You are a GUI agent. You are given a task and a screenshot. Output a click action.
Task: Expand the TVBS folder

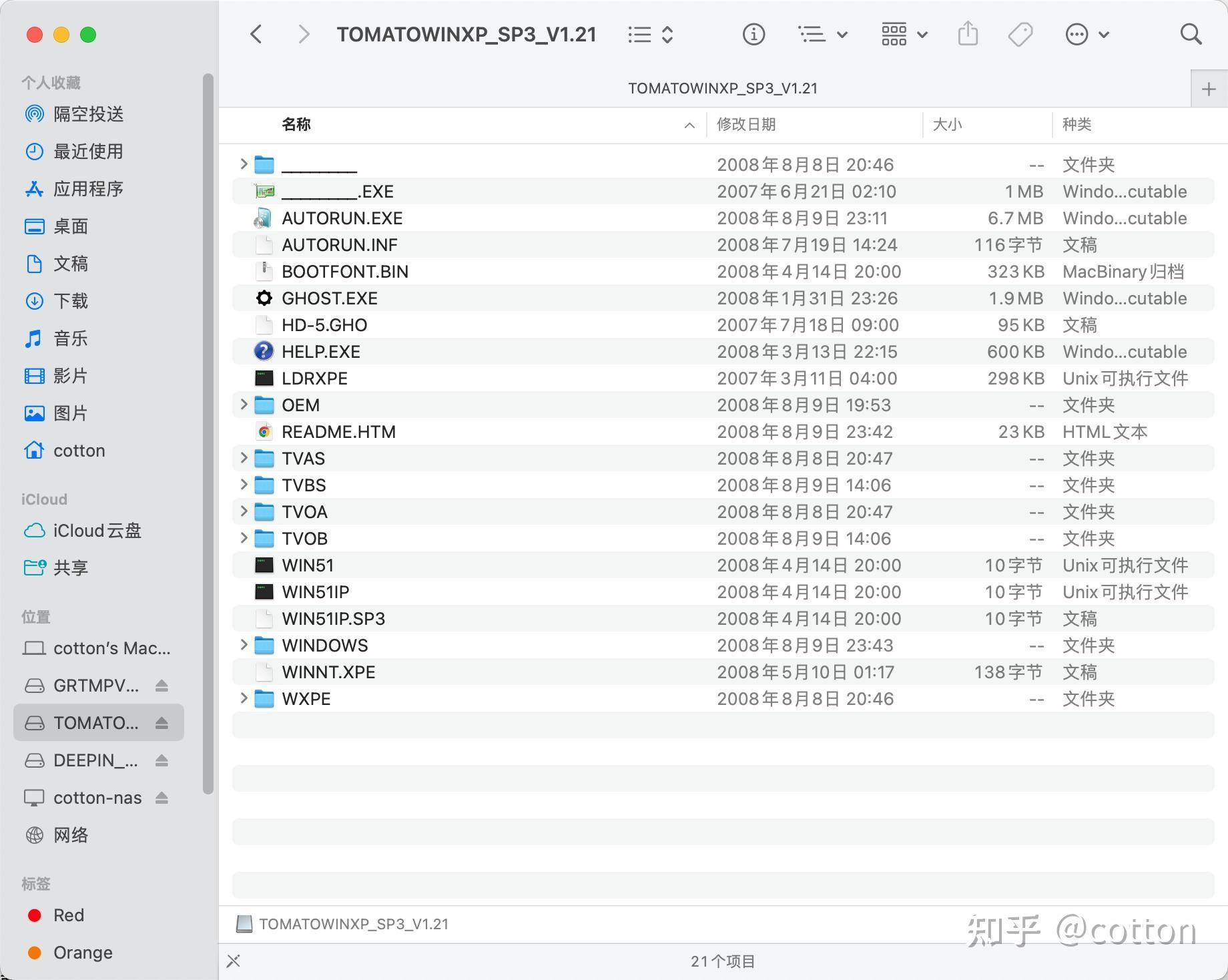click(x=244, y=484)
